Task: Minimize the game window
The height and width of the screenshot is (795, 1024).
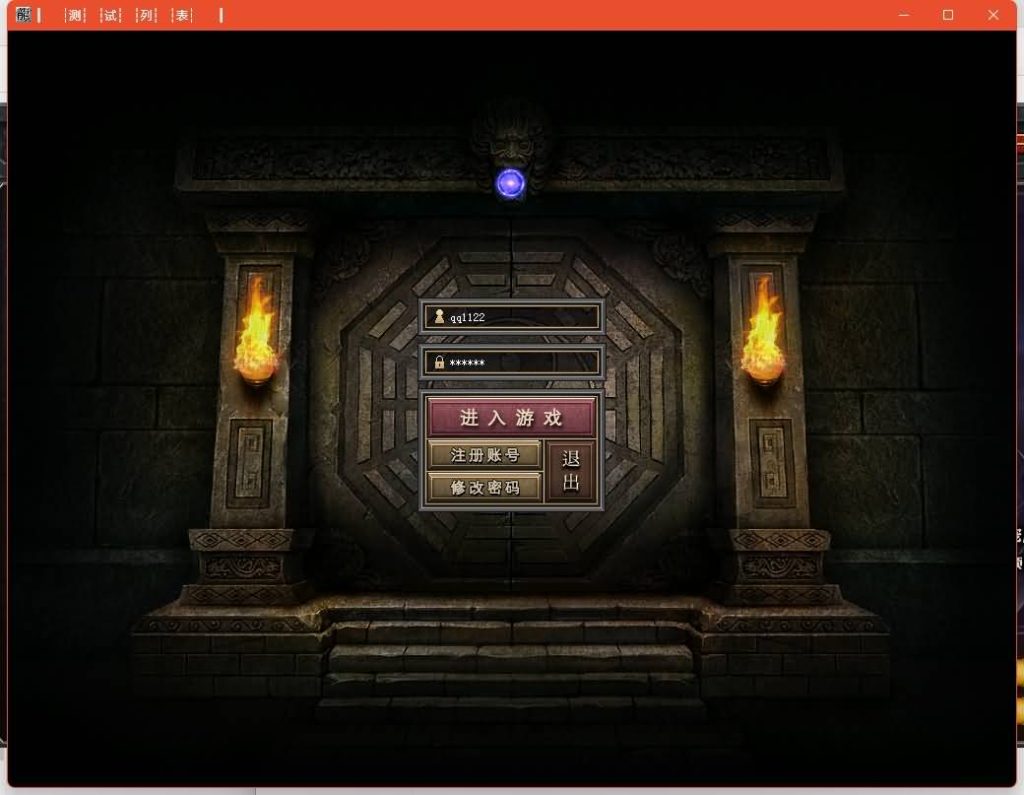Action: click(x=904, y=15)
